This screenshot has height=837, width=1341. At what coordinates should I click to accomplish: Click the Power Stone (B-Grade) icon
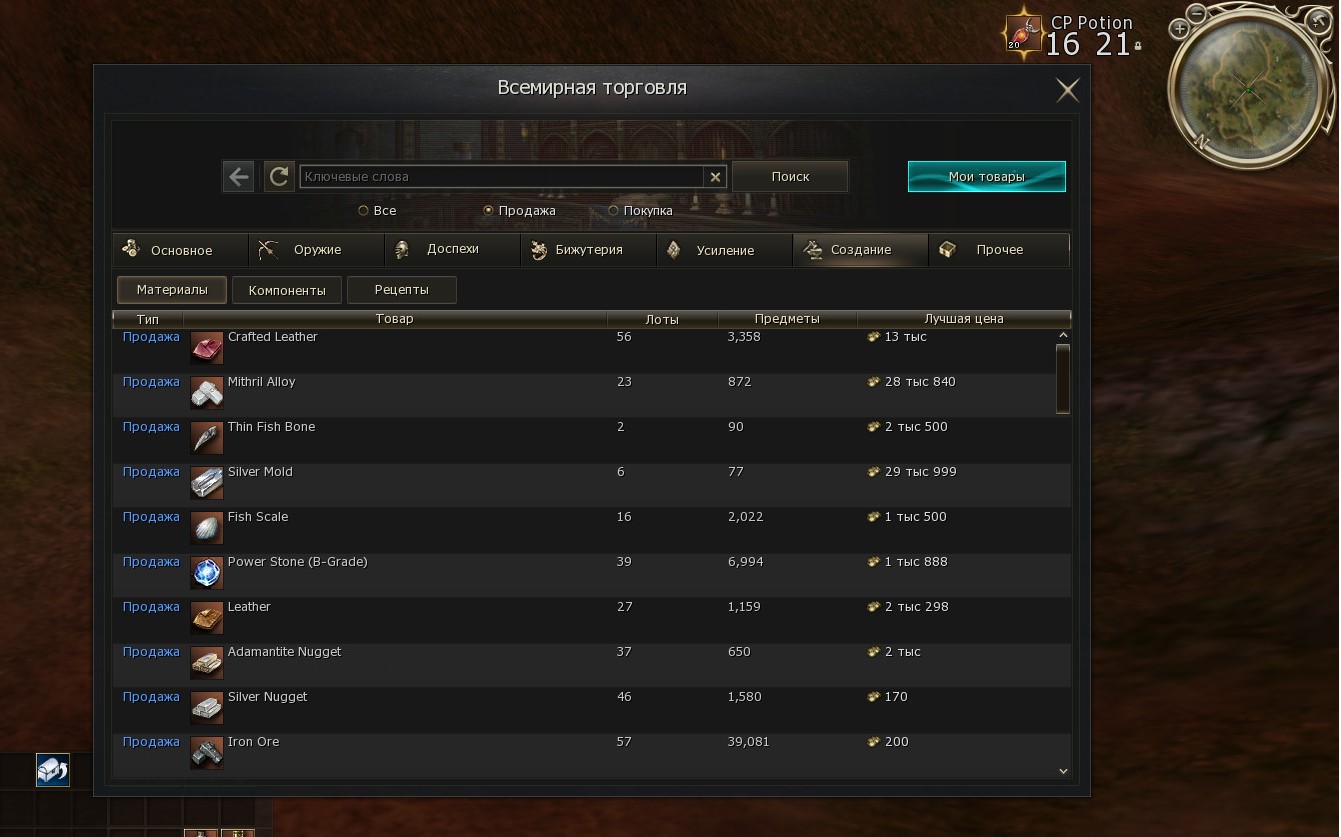(207, 574)
